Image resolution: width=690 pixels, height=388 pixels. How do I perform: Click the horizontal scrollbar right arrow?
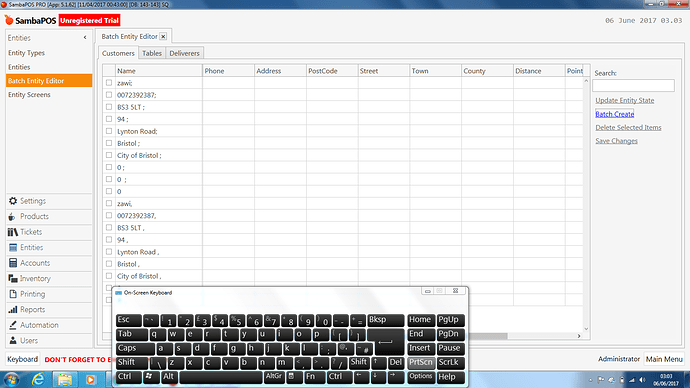[579, 336]
